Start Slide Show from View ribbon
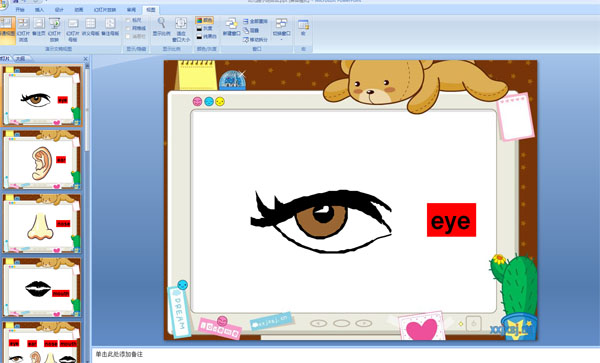600x363 pixels. [x=55, y=29]
